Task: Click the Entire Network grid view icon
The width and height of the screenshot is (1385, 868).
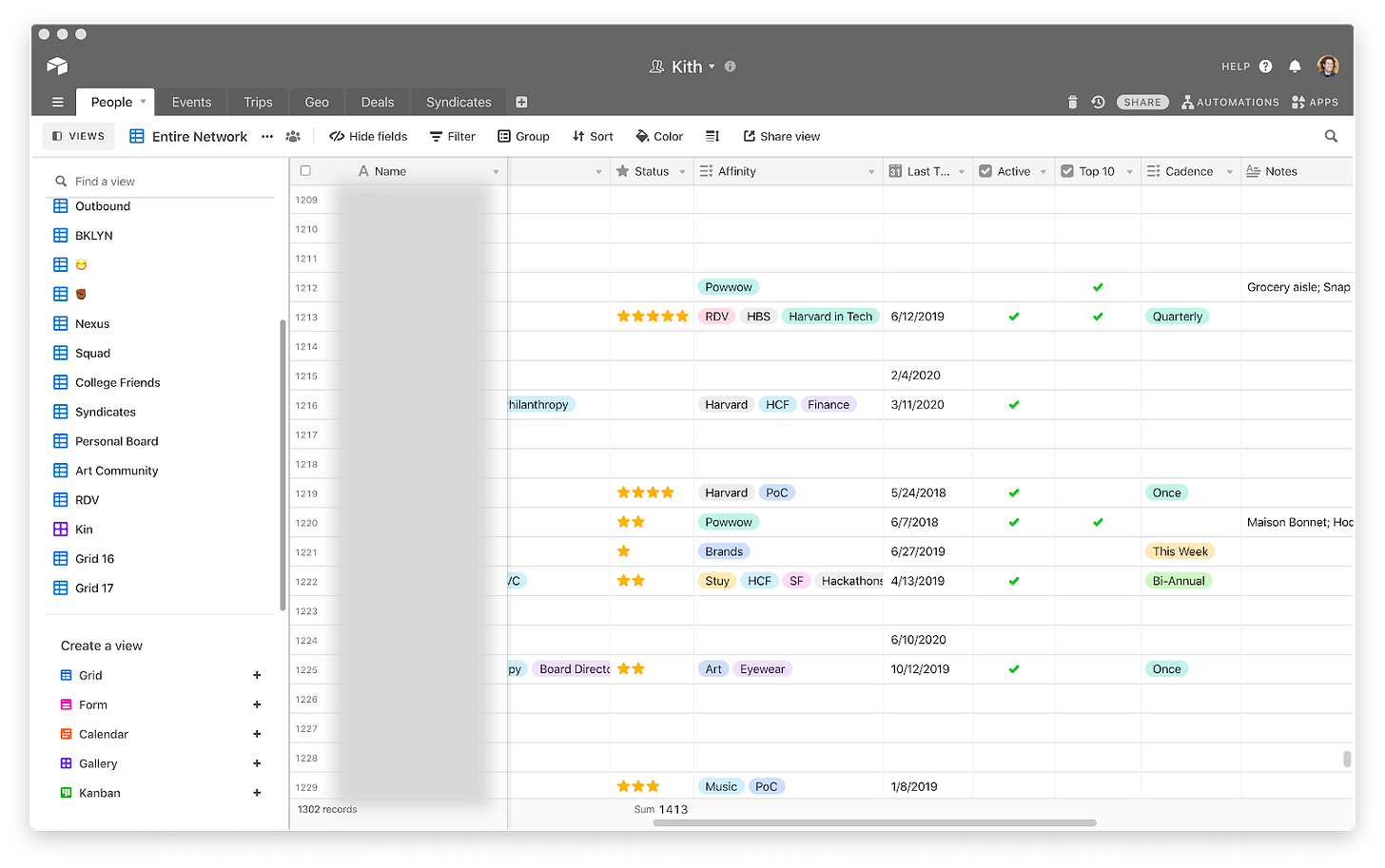Action: coord(137,137)
